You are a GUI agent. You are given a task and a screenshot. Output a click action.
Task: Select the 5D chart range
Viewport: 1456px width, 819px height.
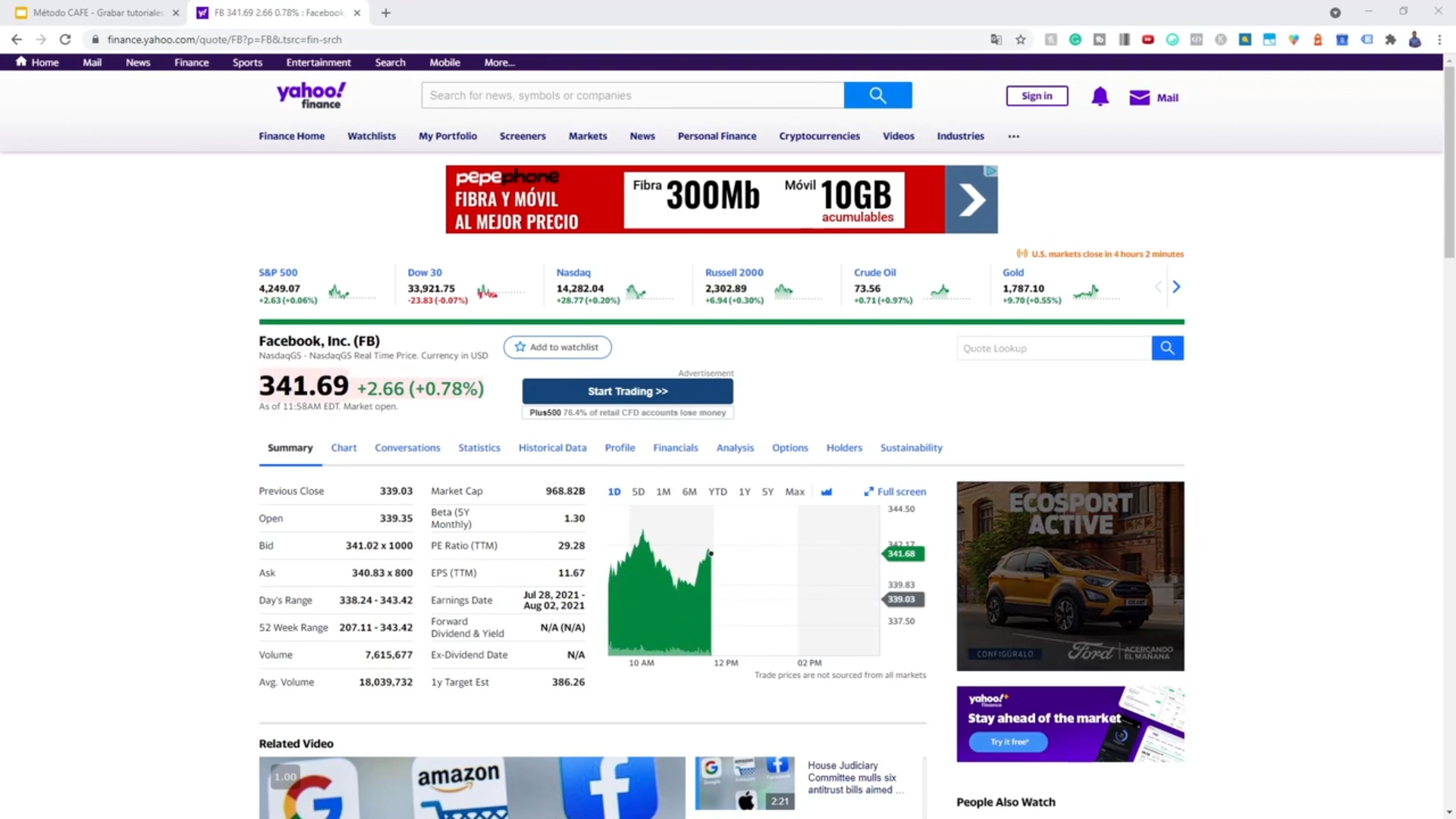[x=639, y=492]
